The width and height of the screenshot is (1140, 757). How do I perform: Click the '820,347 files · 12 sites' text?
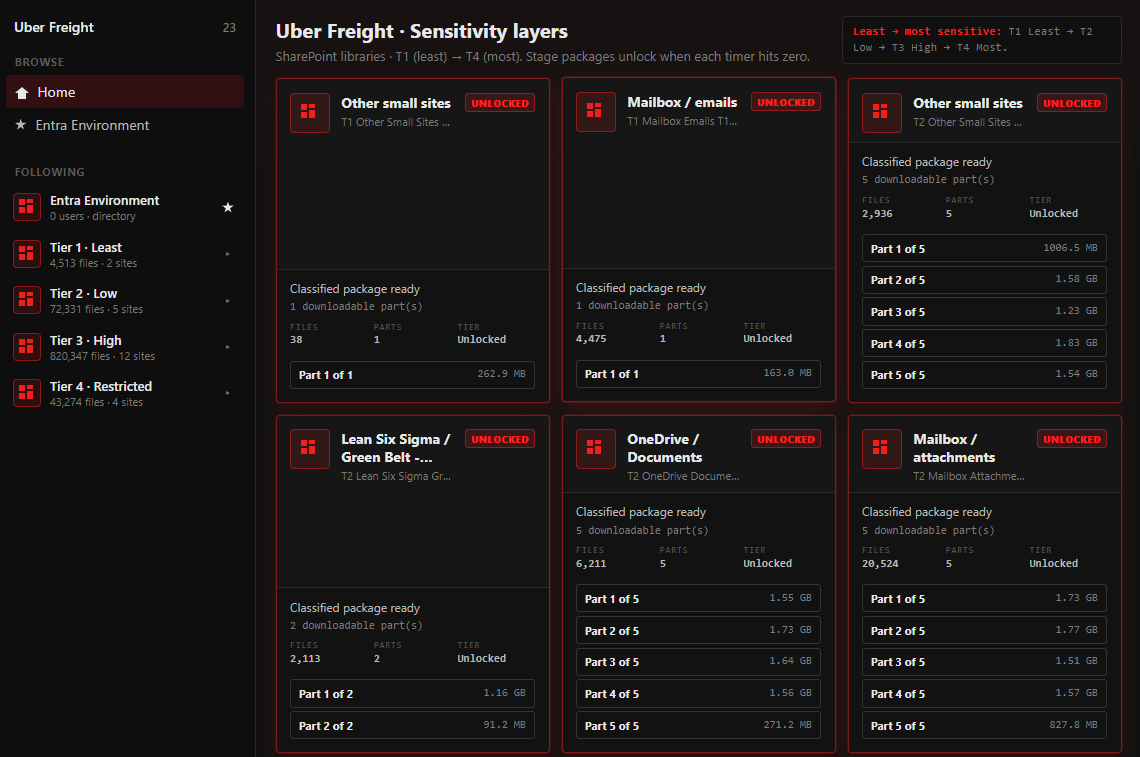click(x=102, y=356)
